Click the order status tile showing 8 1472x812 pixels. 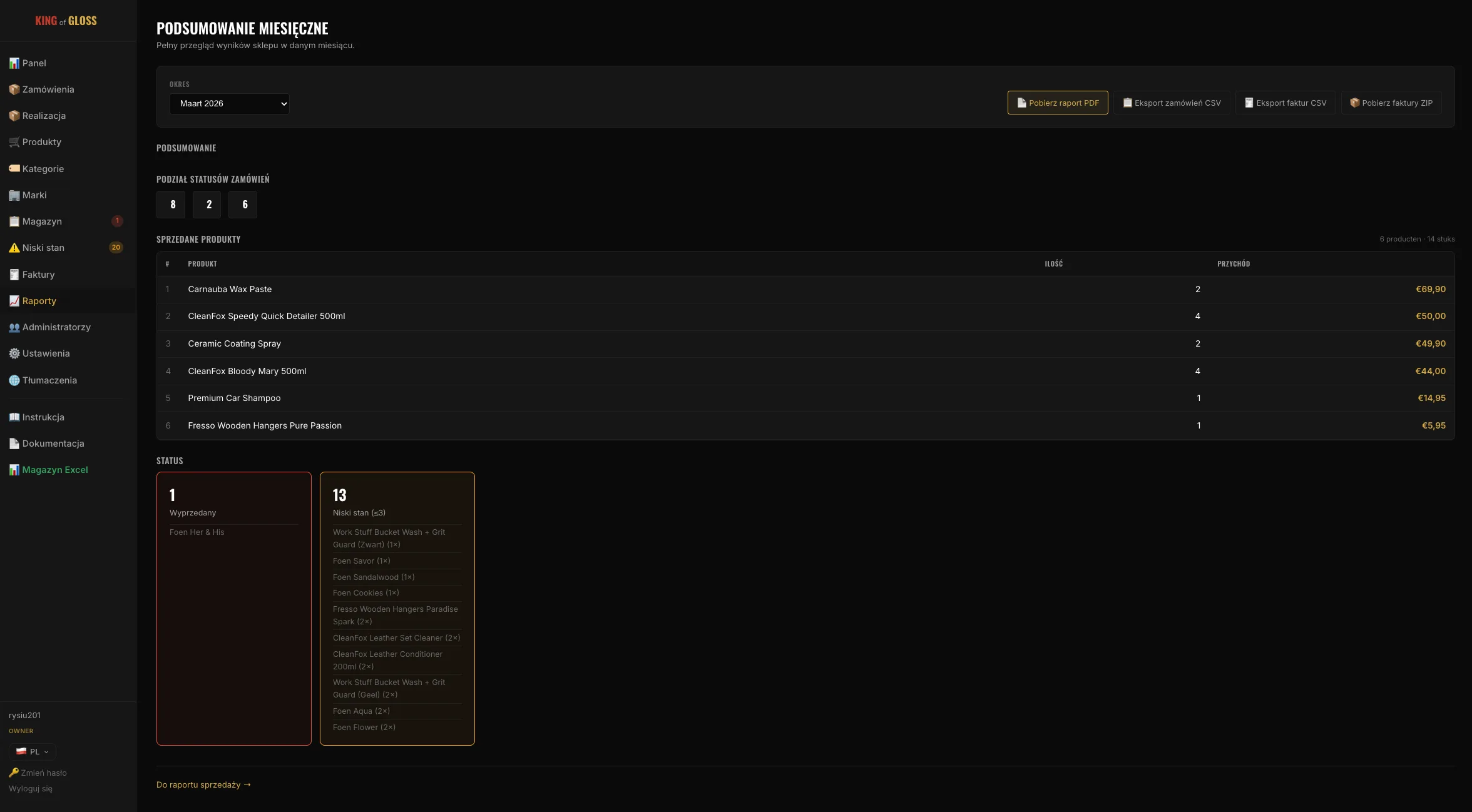[171, 205]
